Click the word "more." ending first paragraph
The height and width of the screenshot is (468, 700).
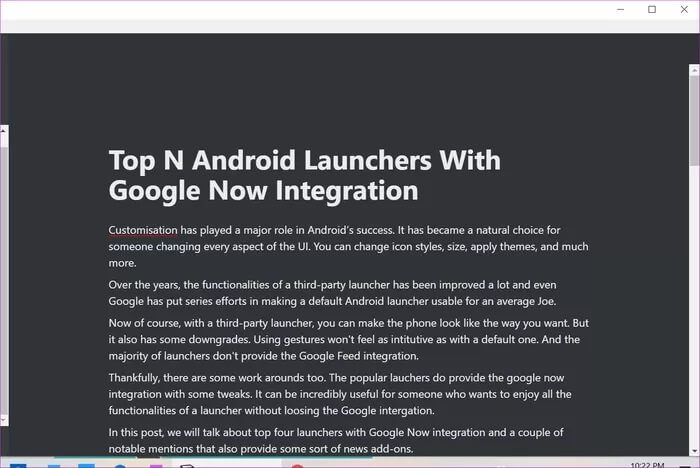coord(122,263)
